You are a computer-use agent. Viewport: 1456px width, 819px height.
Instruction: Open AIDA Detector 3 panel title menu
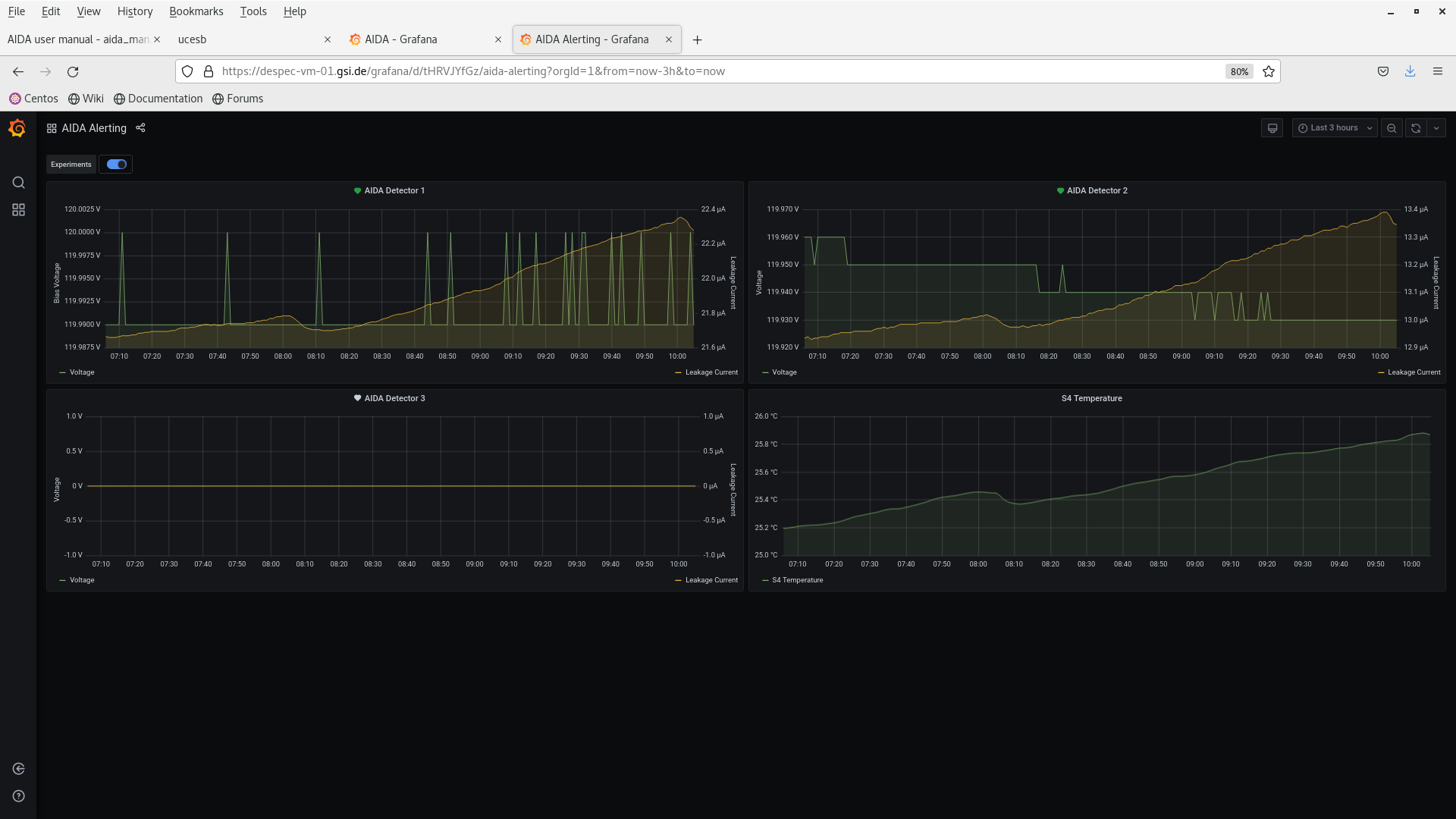click(394, 399)
